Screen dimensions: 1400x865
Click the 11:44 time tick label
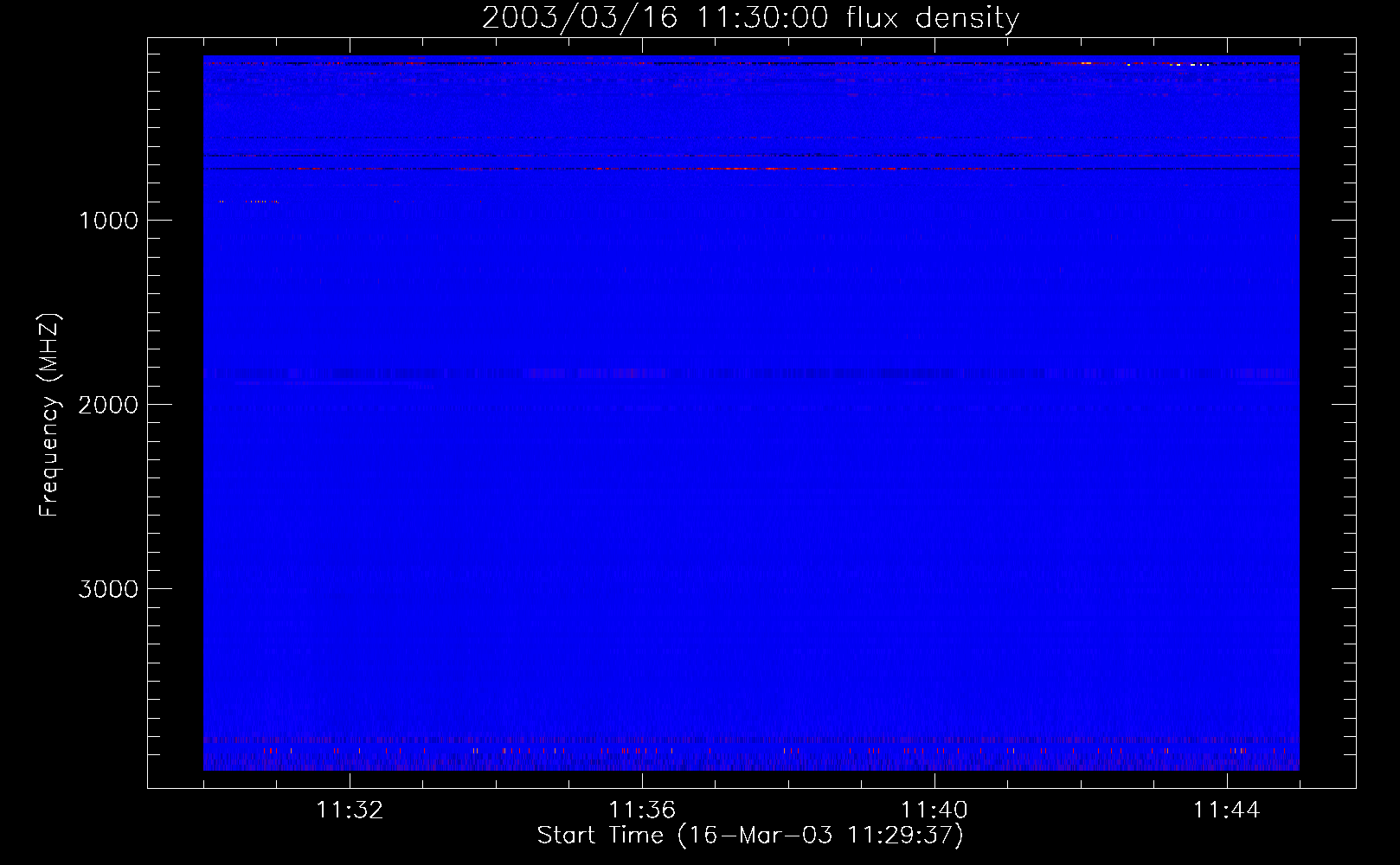[x=1227, y=811]
